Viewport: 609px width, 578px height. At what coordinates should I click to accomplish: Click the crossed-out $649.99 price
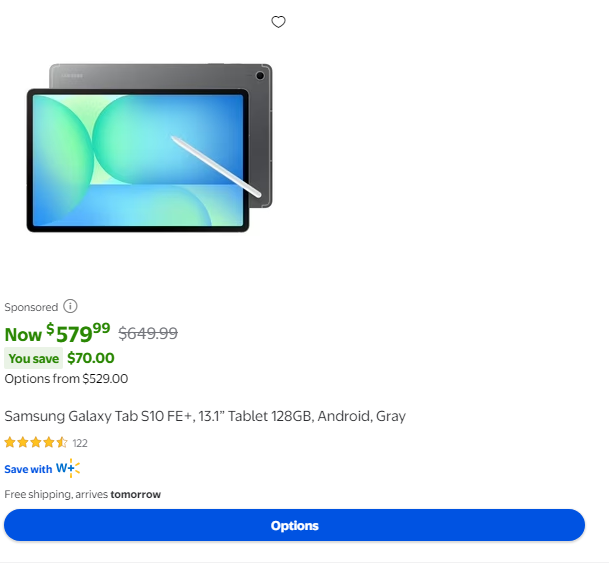(x=148, y=333)
